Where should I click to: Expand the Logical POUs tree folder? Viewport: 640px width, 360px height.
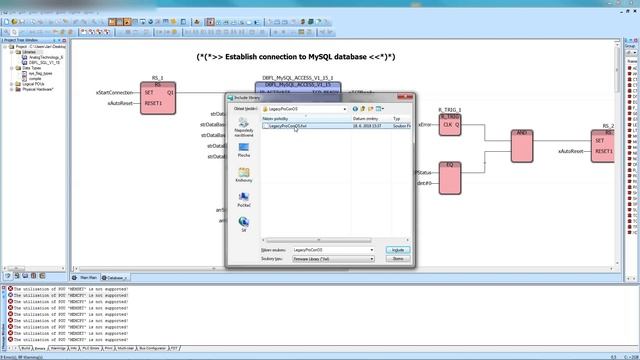(11, 84)
